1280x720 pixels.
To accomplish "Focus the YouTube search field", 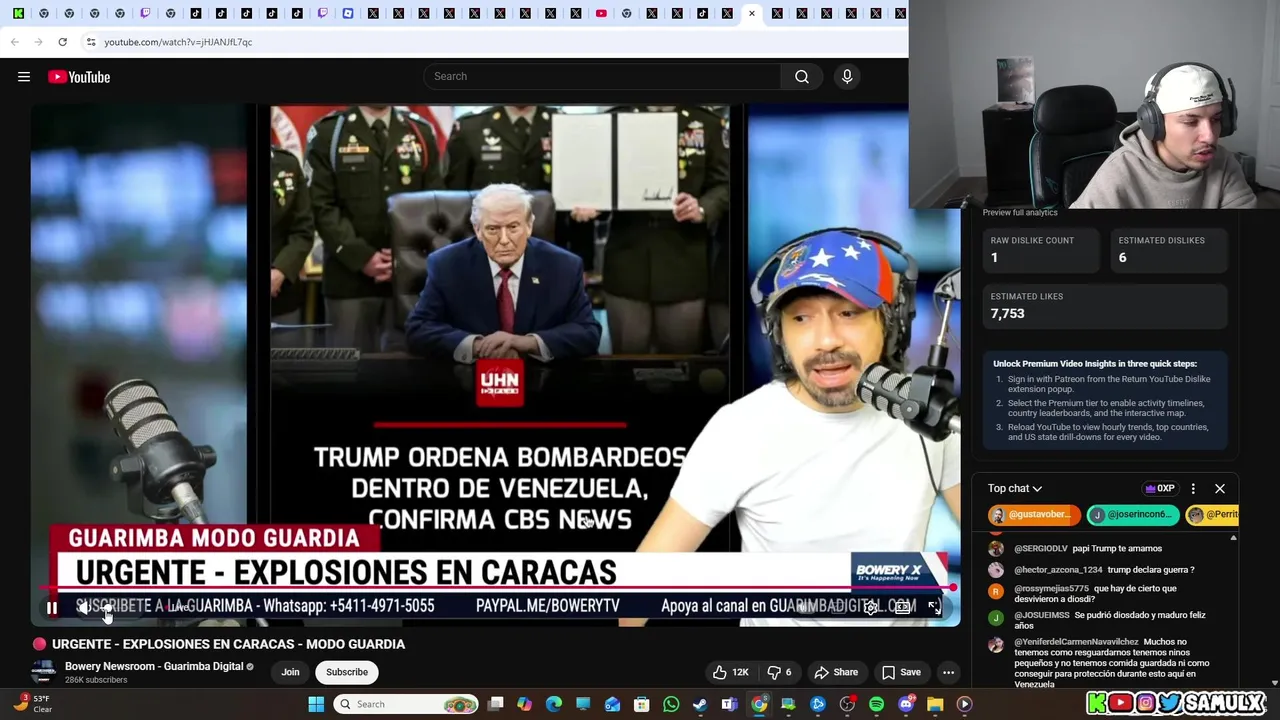I will [602, 76].
